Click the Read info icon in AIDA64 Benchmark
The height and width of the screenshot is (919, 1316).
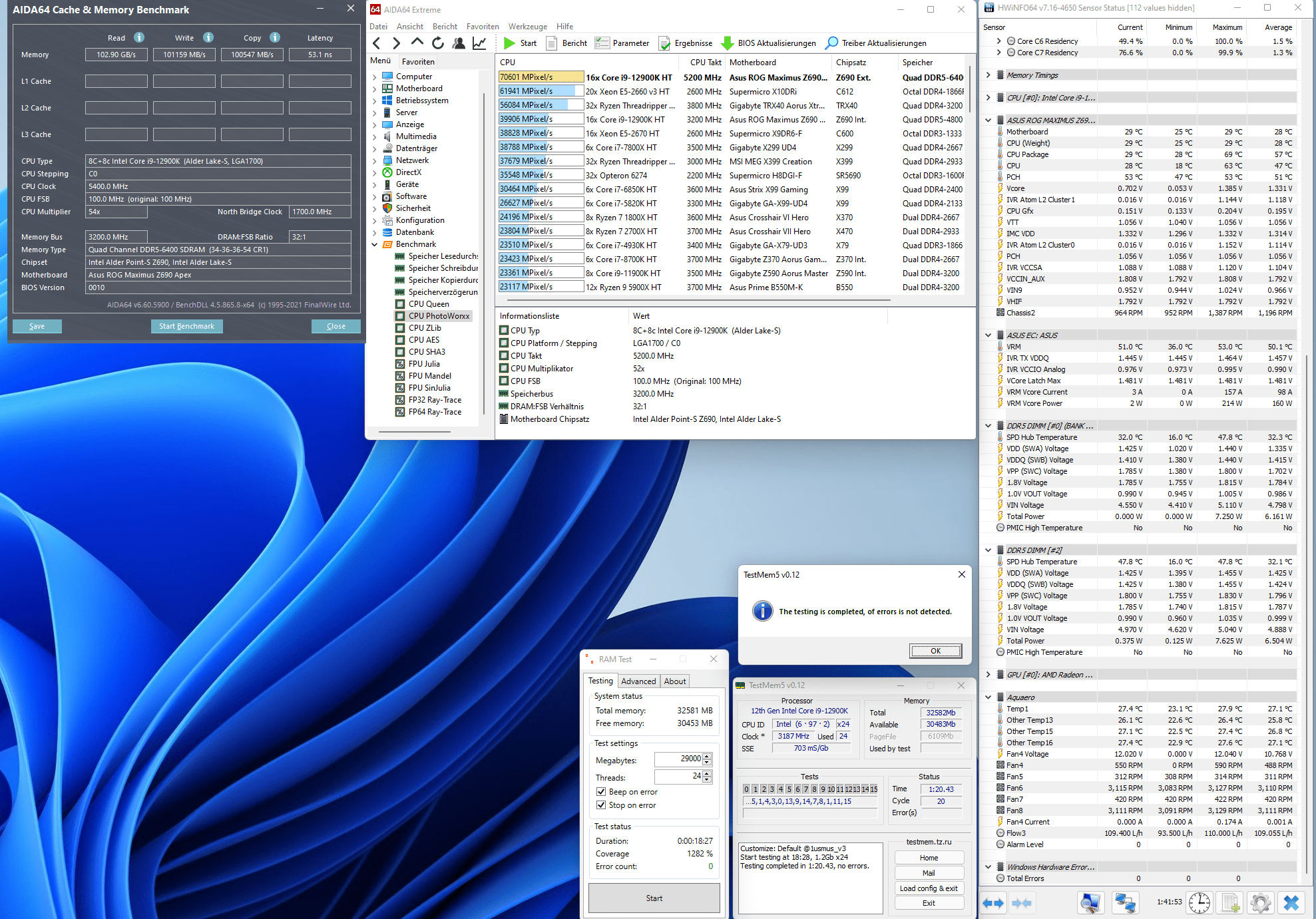(139, 38)
